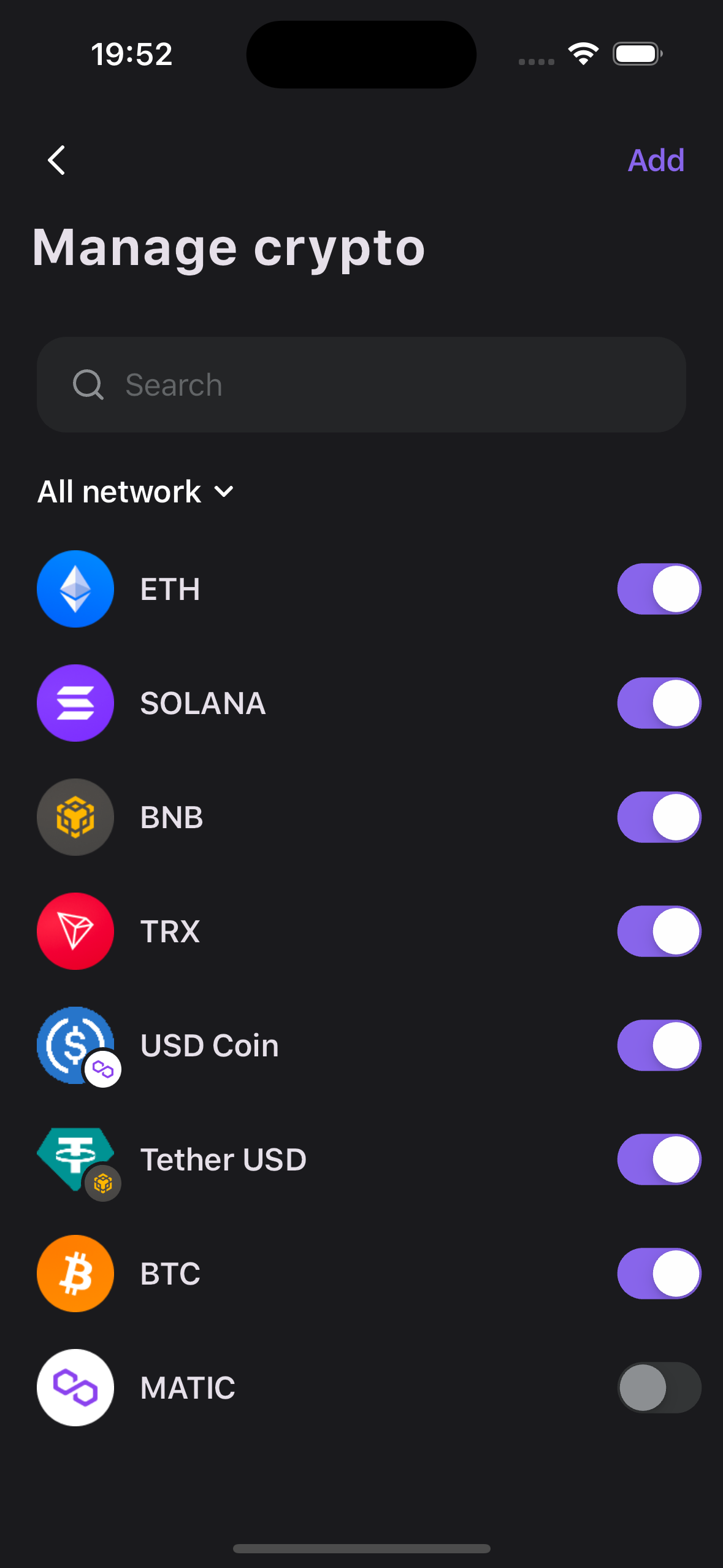Turn off the TRX switch

[x=659, y=931]
